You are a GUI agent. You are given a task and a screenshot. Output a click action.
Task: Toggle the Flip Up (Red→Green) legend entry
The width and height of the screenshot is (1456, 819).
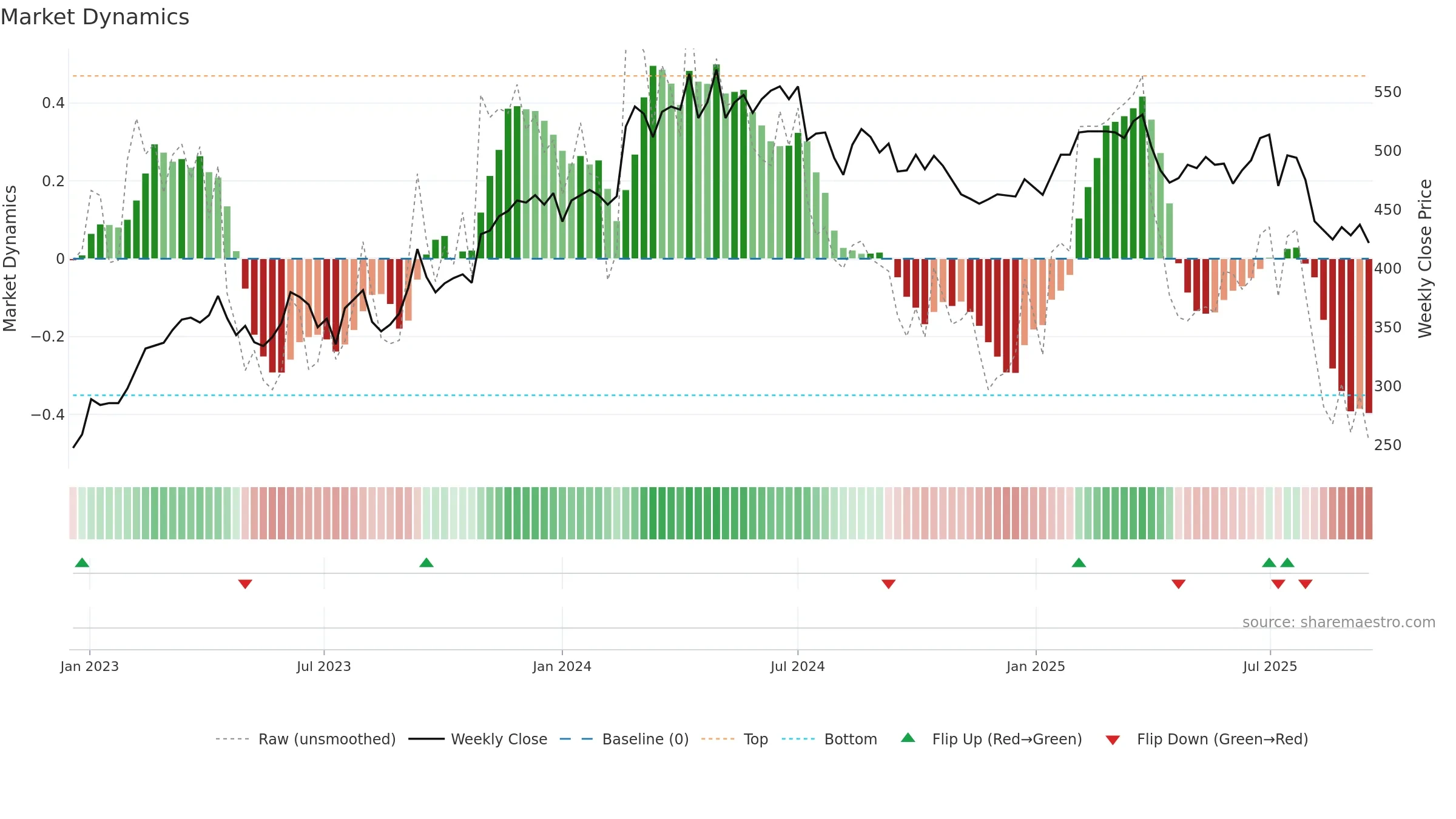[991, 739]
